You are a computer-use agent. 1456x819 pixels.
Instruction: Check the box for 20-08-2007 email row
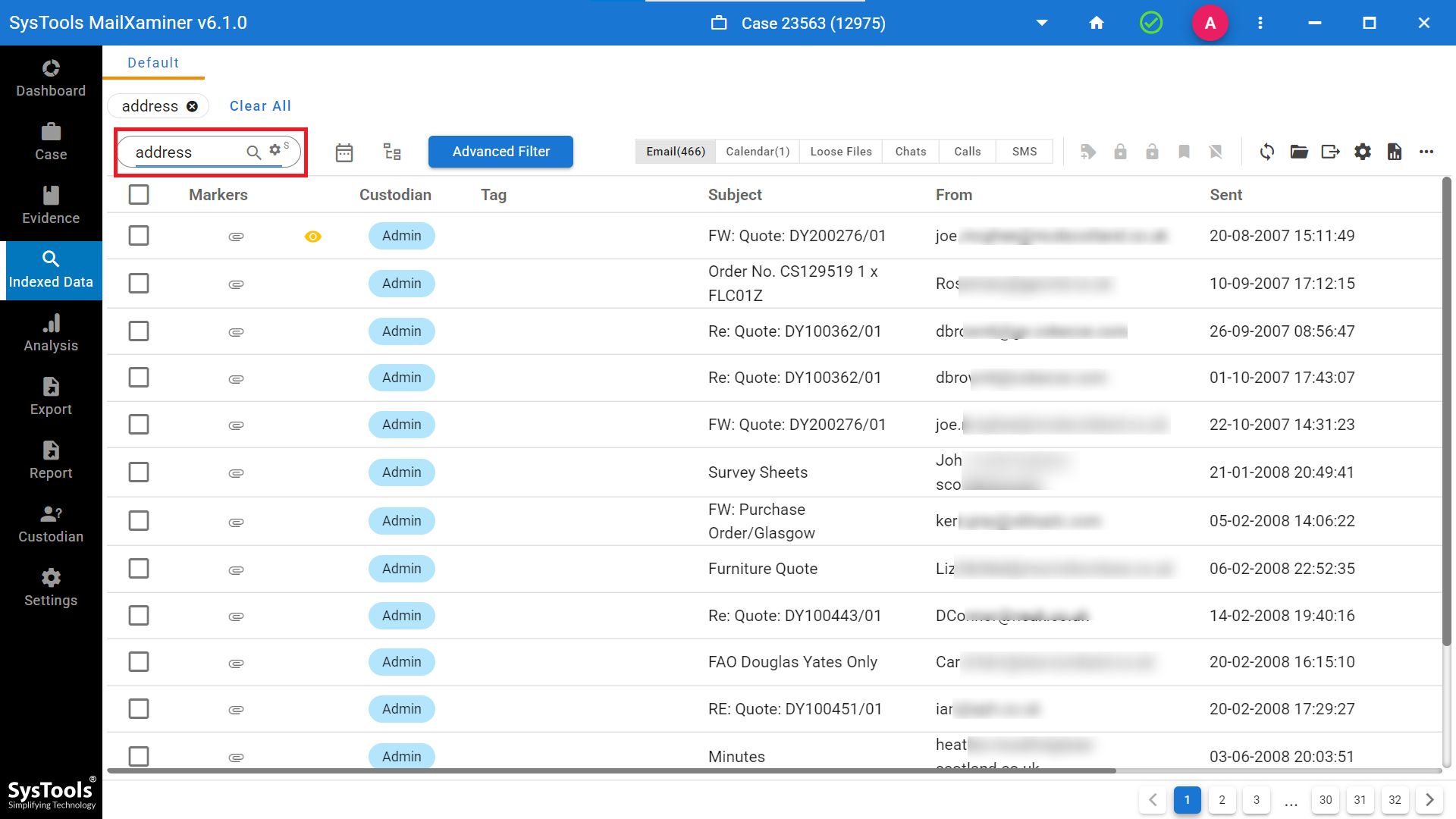tap(139, 236)
